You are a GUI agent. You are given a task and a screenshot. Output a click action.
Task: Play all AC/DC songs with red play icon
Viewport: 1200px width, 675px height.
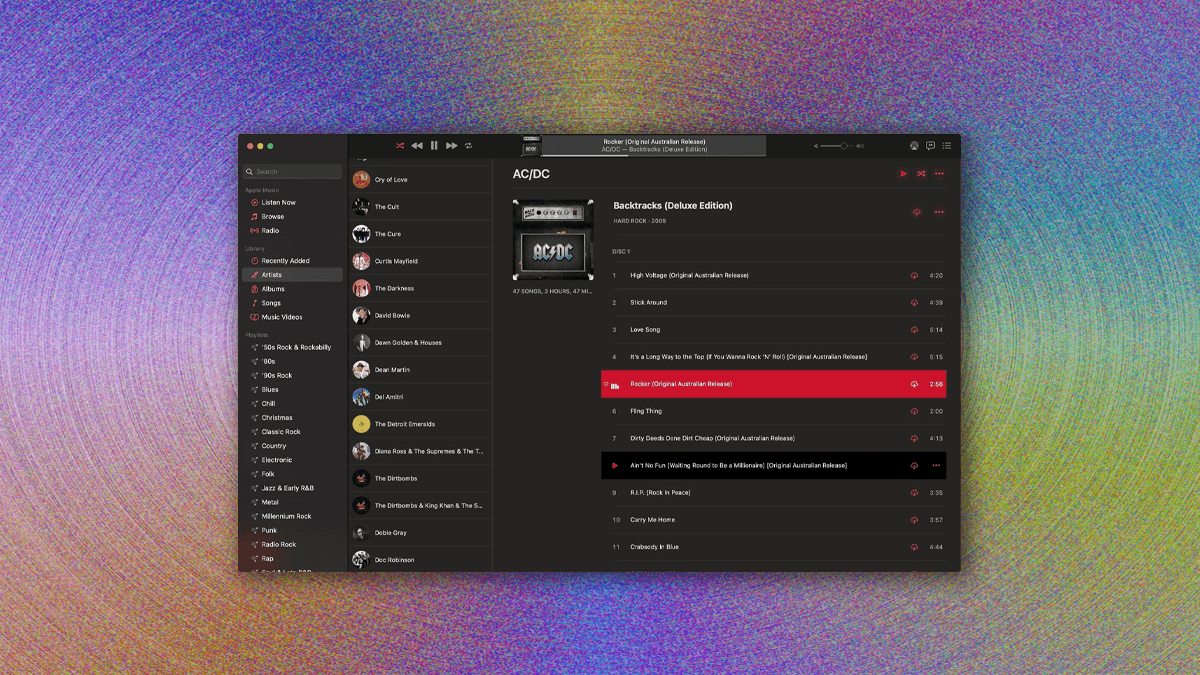click(903, 174)
